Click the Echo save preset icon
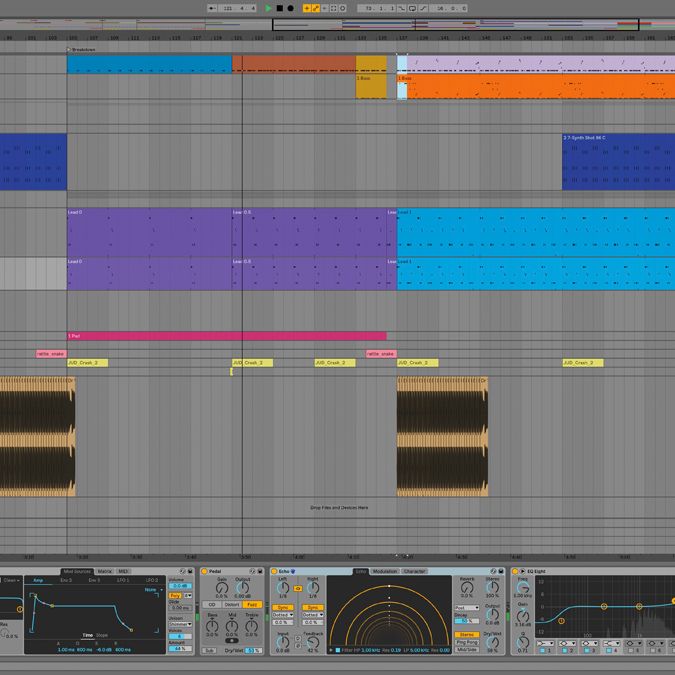The width and height of the screenshot is (675, 675). [501, 571]
